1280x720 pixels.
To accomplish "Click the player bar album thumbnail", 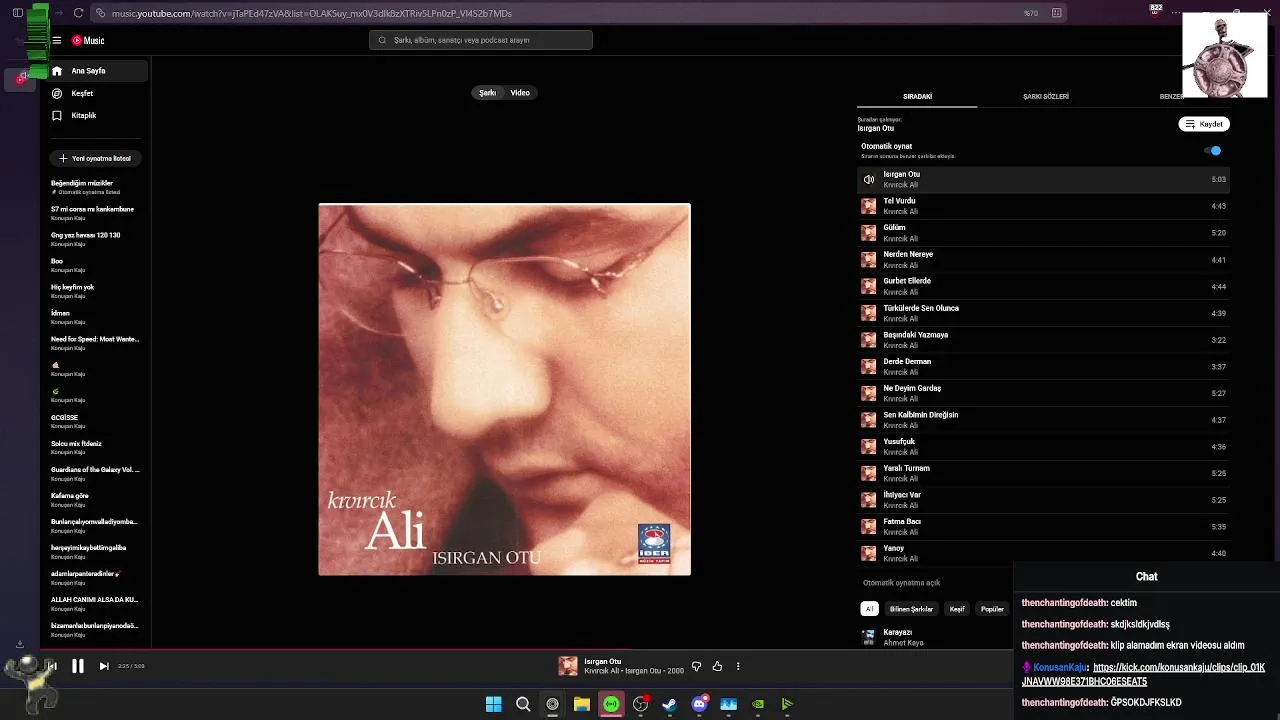I will [x=568, y=666].
